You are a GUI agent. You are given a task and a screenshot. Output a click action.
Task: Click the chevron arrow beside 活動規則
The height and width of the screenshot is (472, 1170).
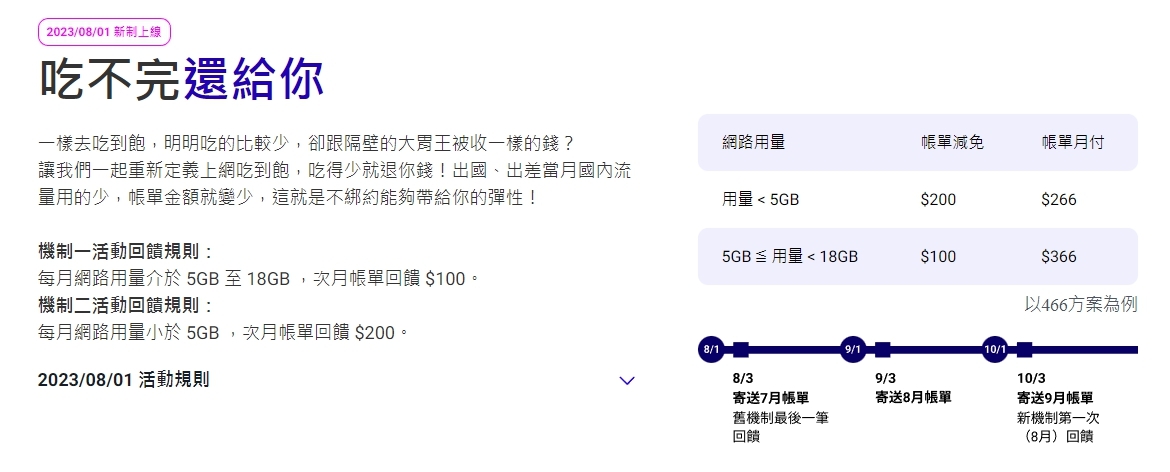click(627, 380)
